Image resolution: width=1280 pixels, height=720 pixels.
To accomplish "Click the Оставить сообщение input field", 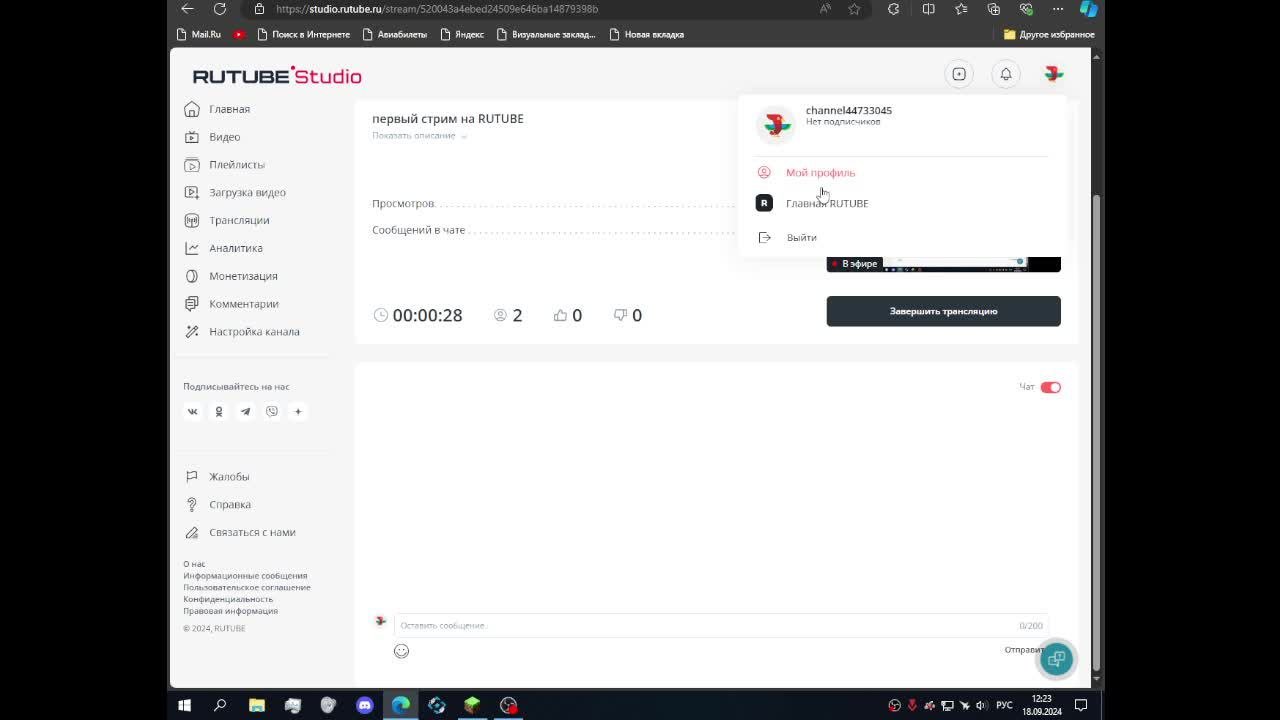I will coord(720,625).
